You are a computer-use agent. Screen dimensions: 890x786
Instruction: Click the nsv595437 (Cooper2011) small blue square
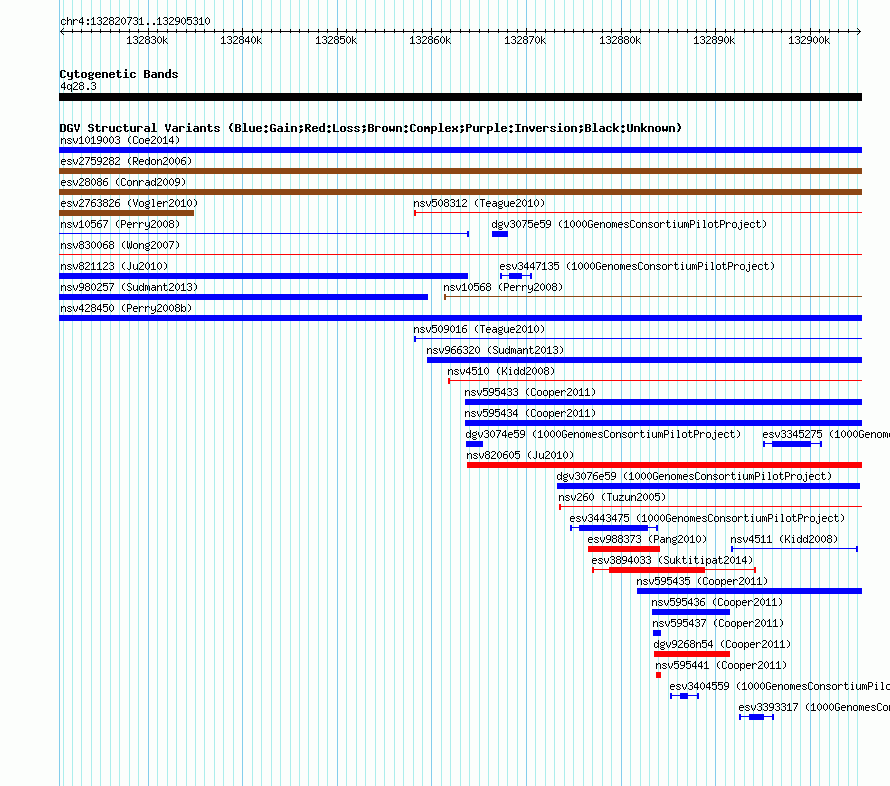pyautogui.click(x=657, y=633)
